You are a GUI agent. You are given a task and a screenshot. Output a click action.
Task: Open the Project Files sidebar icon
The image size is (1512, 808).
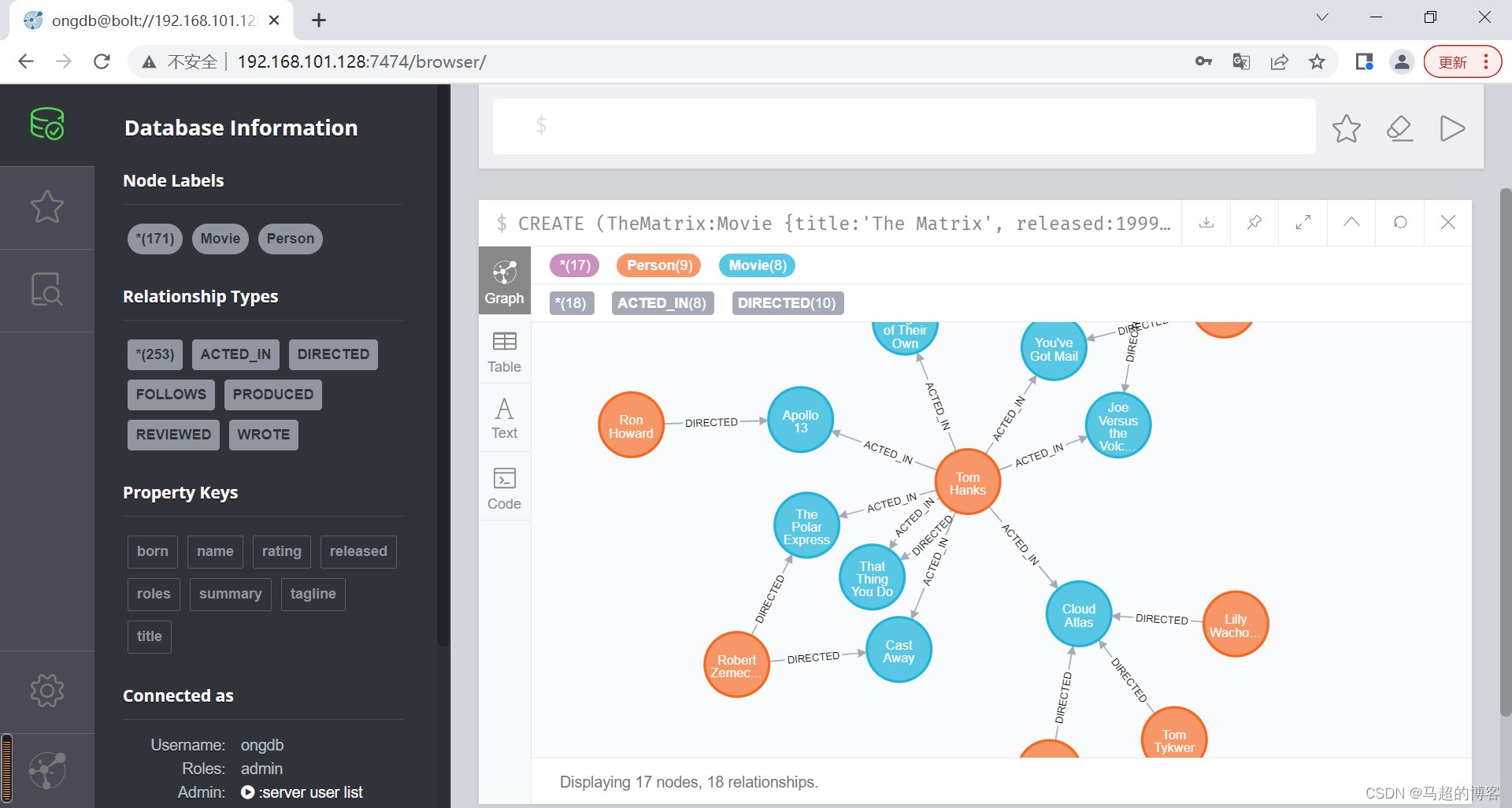click(47, 290)
